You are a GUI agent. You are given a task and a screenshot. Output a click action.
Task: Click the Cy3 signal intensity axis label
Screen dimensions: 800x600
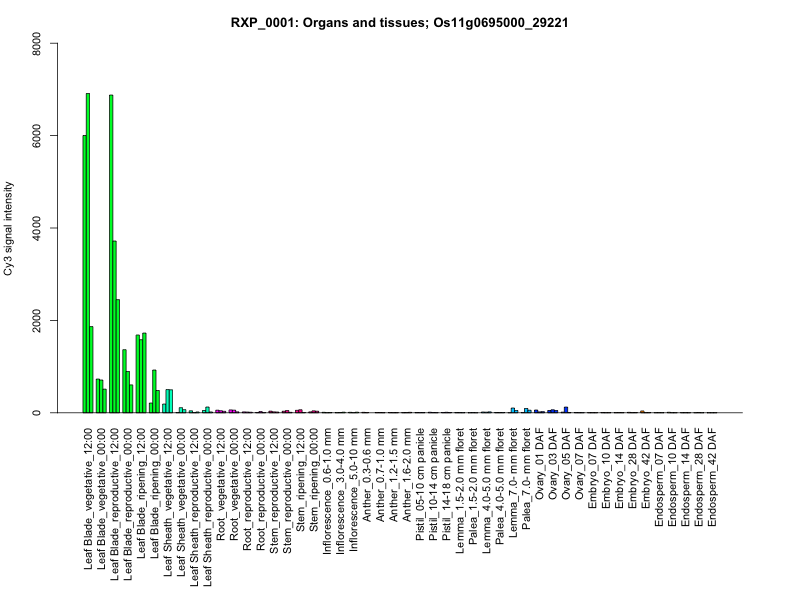(x=8, y=229)
